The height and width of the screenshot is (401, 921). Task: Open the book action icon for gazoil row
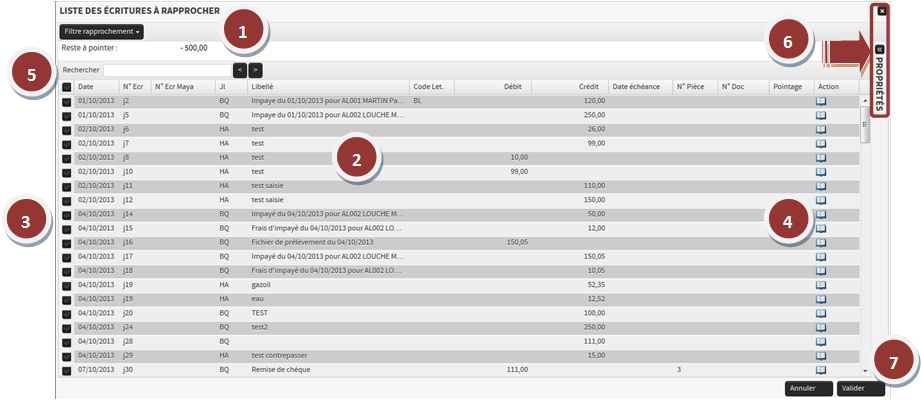pos(821,285)
